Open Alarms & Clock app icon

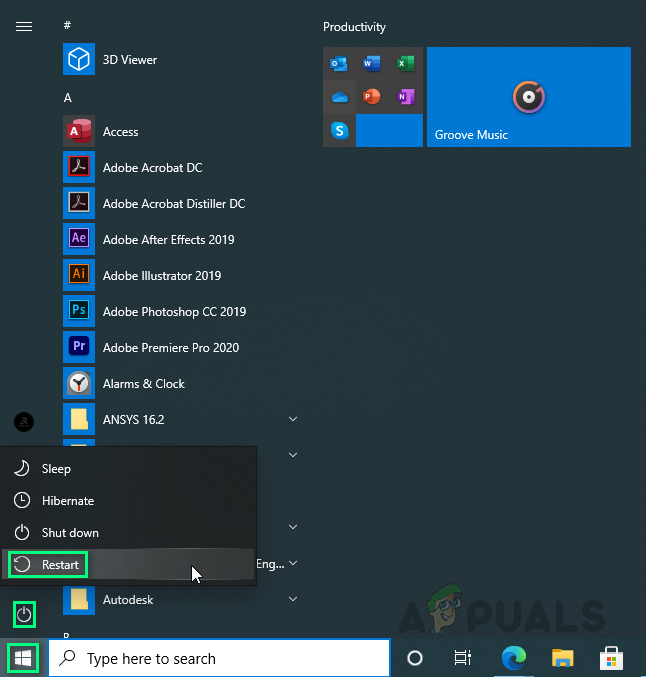point(79,383)
